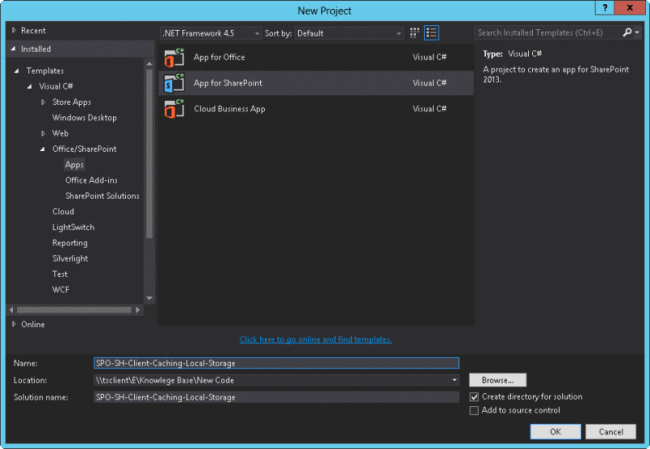Viewport: 650px width, 449px height.
Task: Click the tree horizontal scrollbar thumb
Action: (x=74, y=310)
